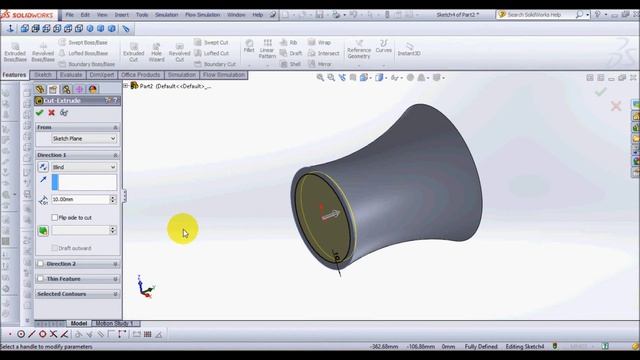Image resolution: width=640 pixels, height=360 pixels.
Task: Accept Cut-Extrude with green checkmark
Action: tap(40, 113)
